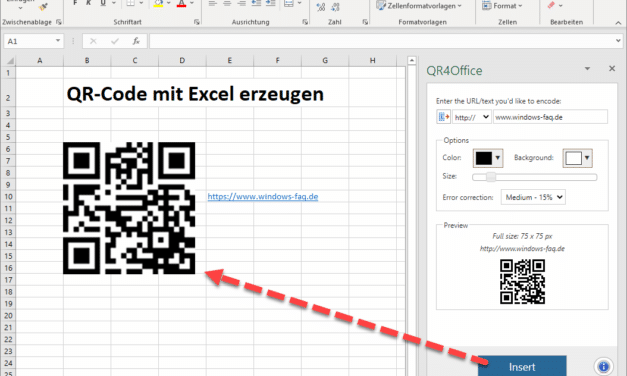
Task: Increase decimal places icon
Action: point(320,6)
